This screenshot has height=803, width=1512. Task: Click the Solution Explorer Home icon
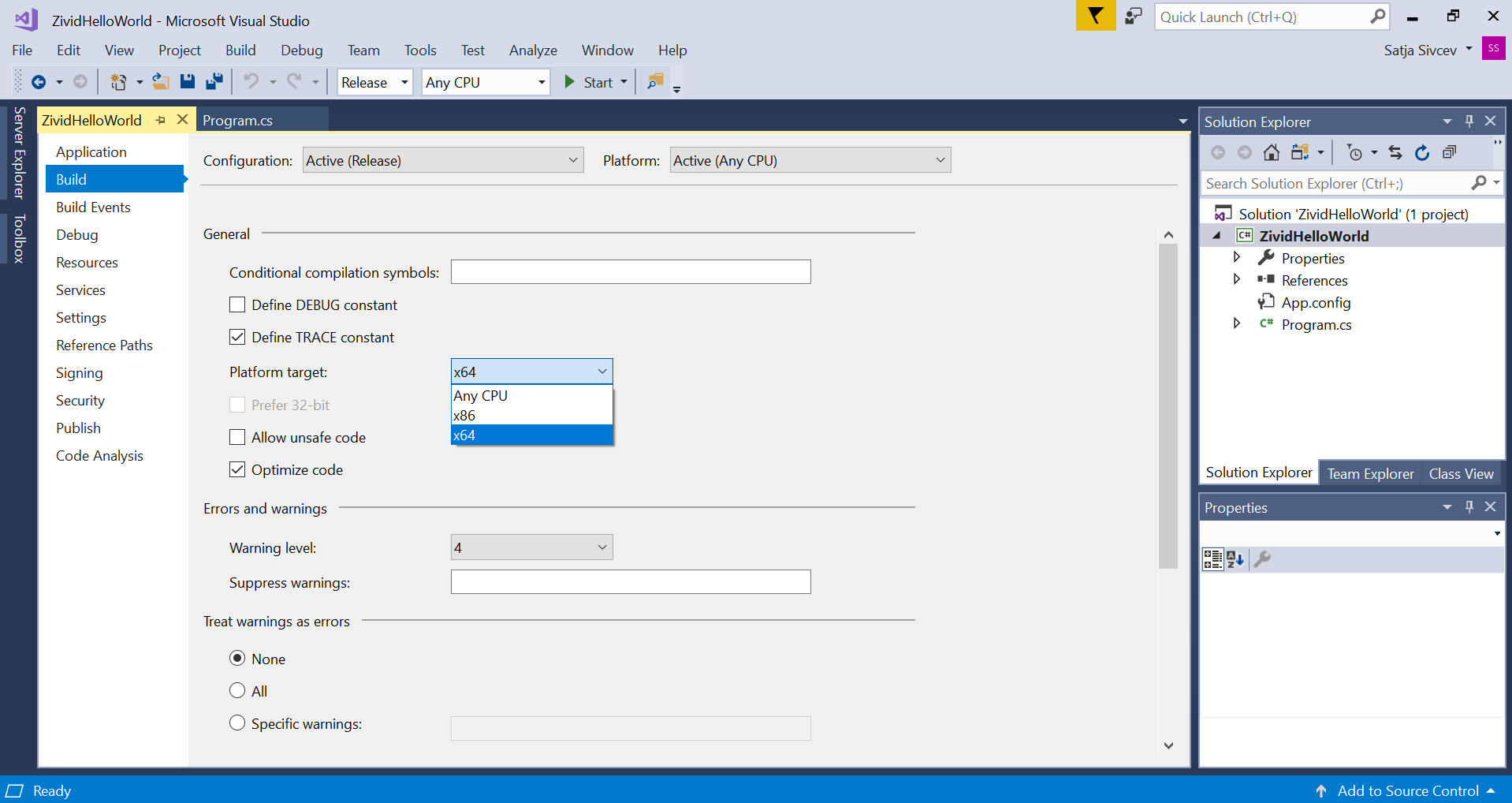[x=1271, y=152]
